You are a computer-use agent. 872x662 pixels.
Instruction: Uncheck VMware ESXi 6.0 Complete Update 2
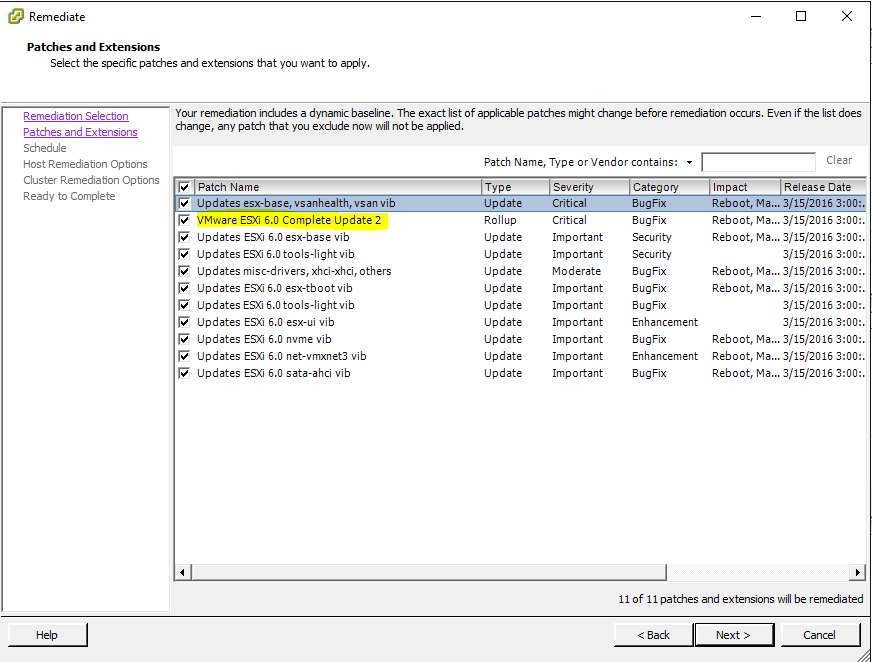(184, 220)
